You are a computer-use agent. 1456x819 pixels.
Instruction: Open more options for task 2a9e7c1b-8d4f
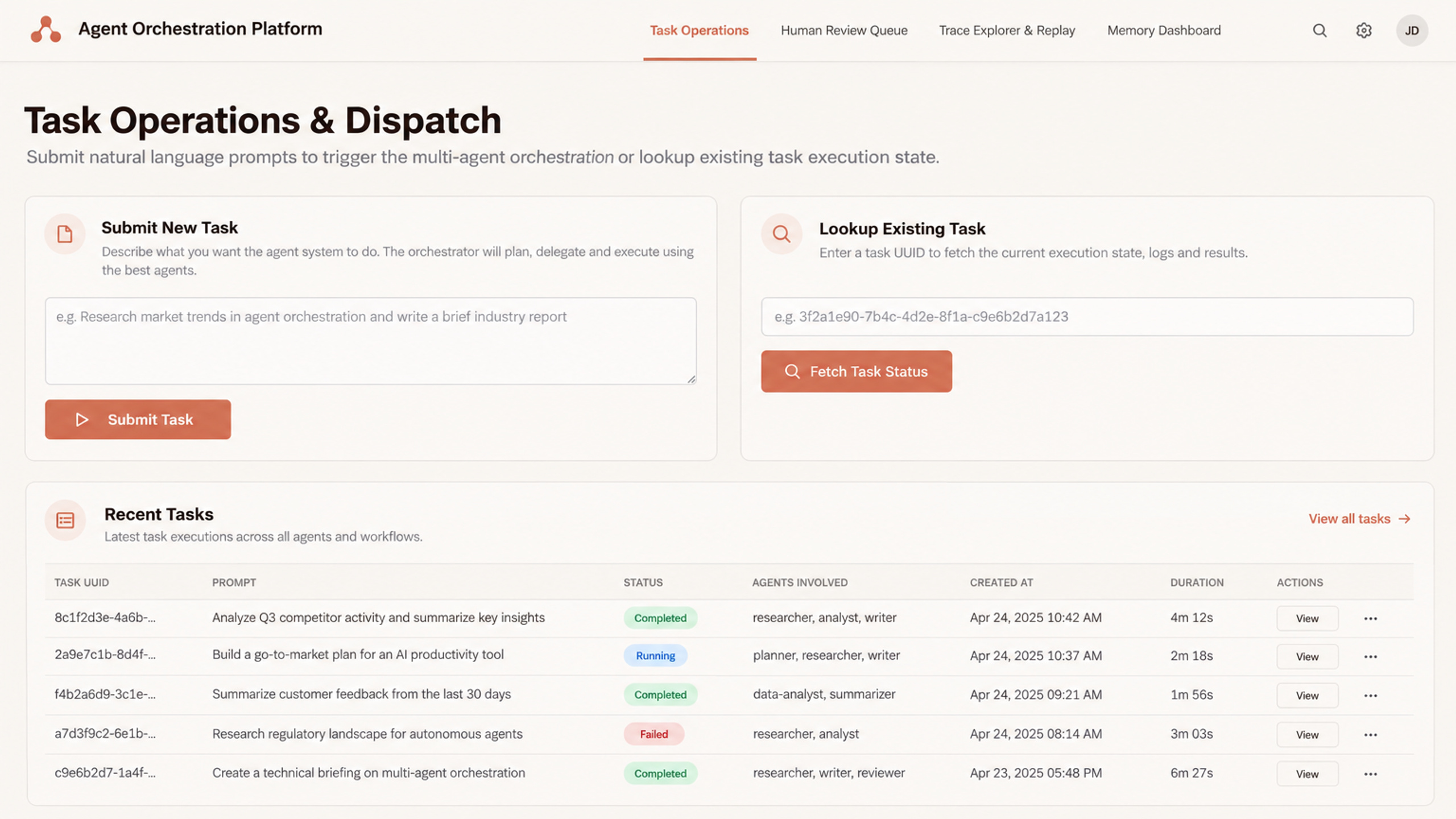click(1371, 657)
